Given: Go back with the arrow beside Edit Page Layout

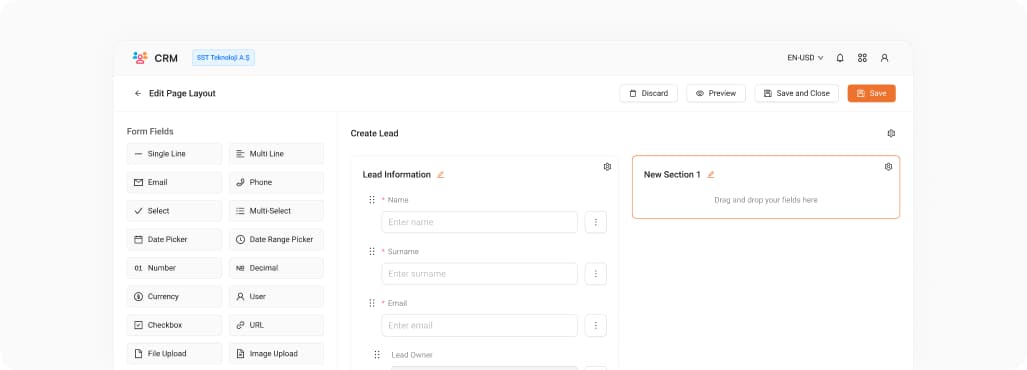Looking at the screenshot, I should point(138,94).
